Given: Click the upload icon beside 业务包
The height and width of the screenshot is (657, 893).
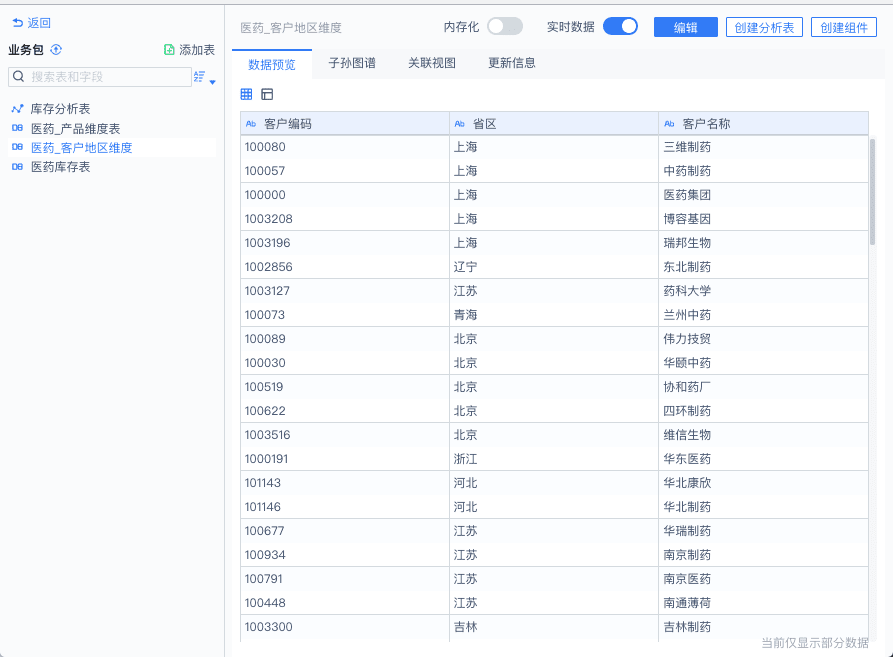Looking at the screenshot, I should point(56,50).
